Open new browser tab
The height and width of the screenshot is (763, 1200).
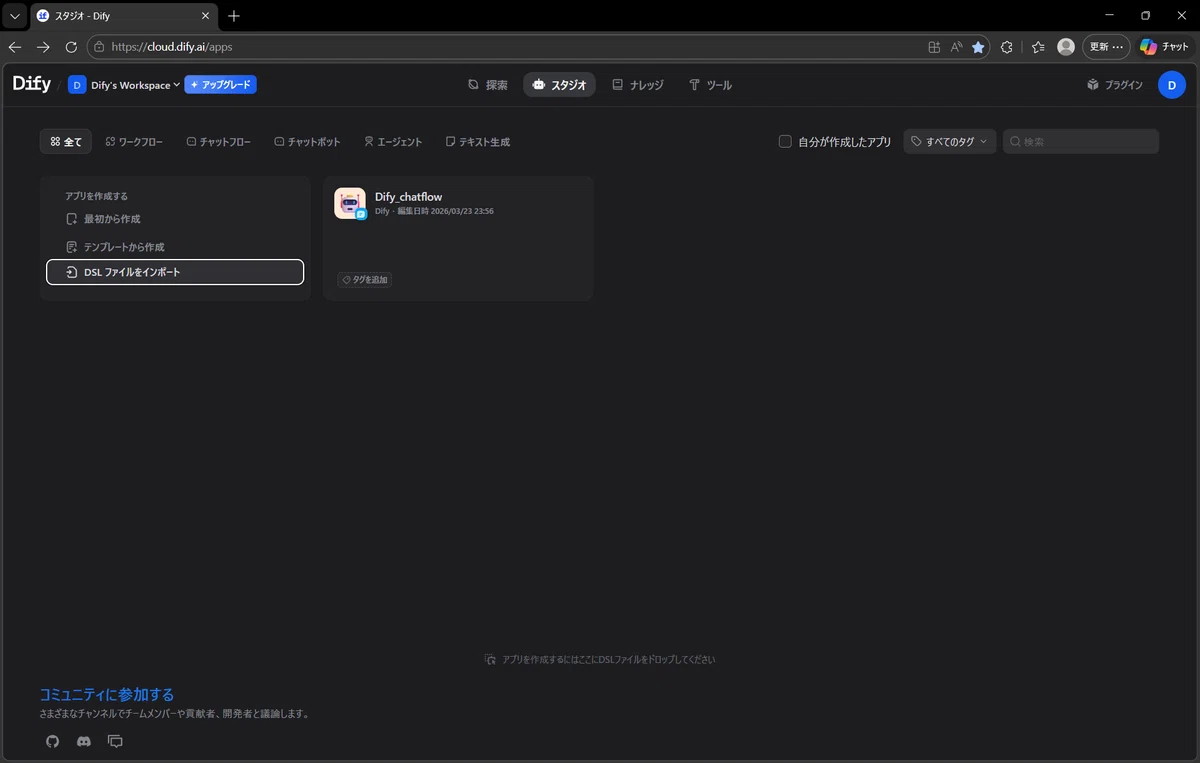point(234,16)
